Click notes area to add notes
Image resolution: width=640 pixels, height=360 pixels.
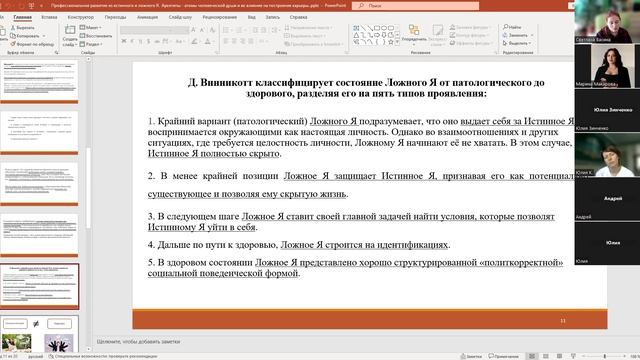point(138,342)
